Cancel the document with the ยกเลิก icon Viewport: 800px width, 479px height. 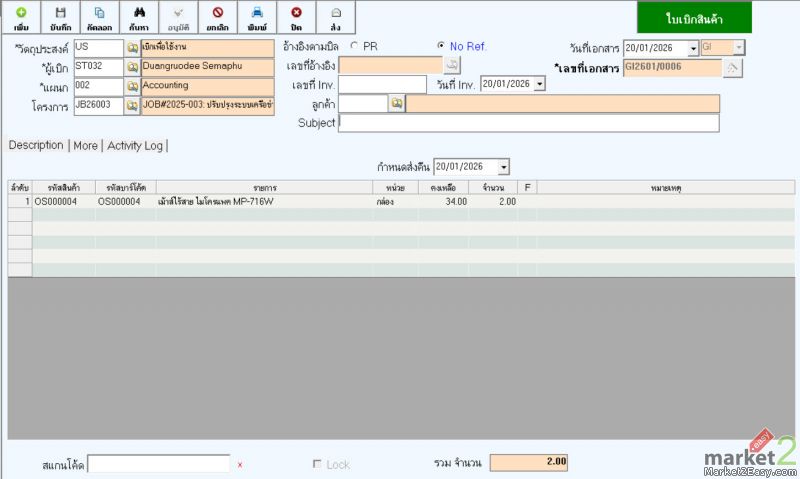pos(217,18)
